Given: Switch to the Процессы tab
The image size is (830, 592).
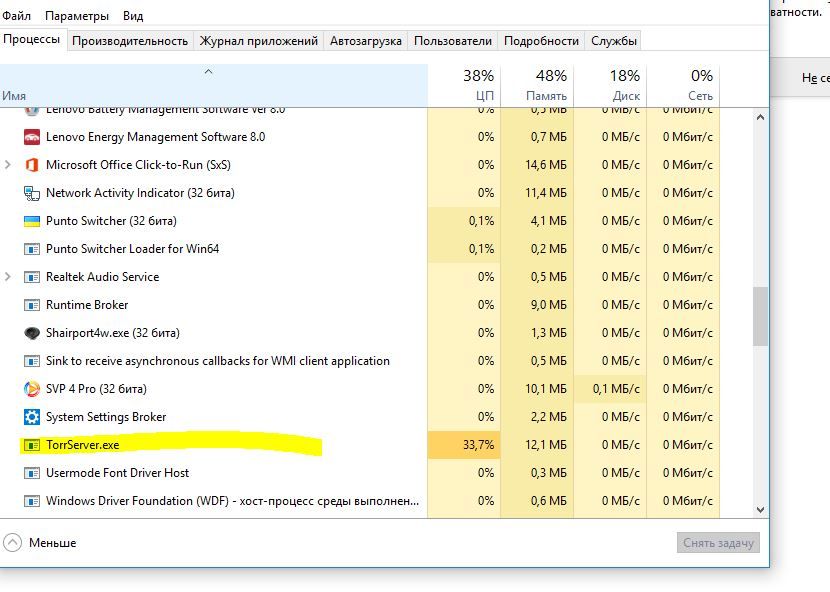Looking at the screenshot, I should tap(32, 40).
